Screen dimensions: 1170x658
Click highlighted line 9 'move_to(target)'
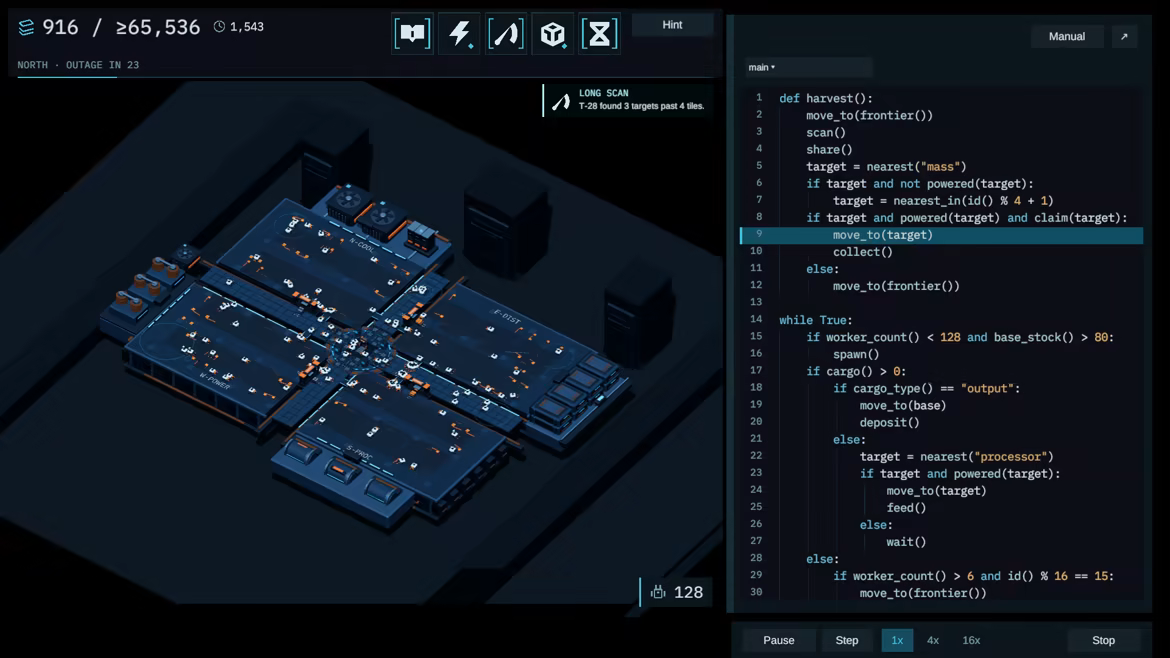(883, 235)
